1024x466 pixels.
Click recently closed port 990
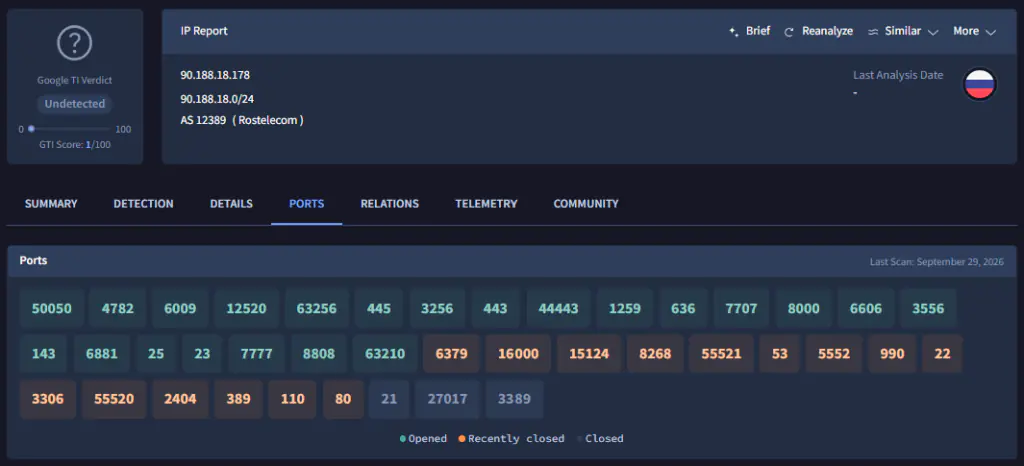click(x=892, y=354)
